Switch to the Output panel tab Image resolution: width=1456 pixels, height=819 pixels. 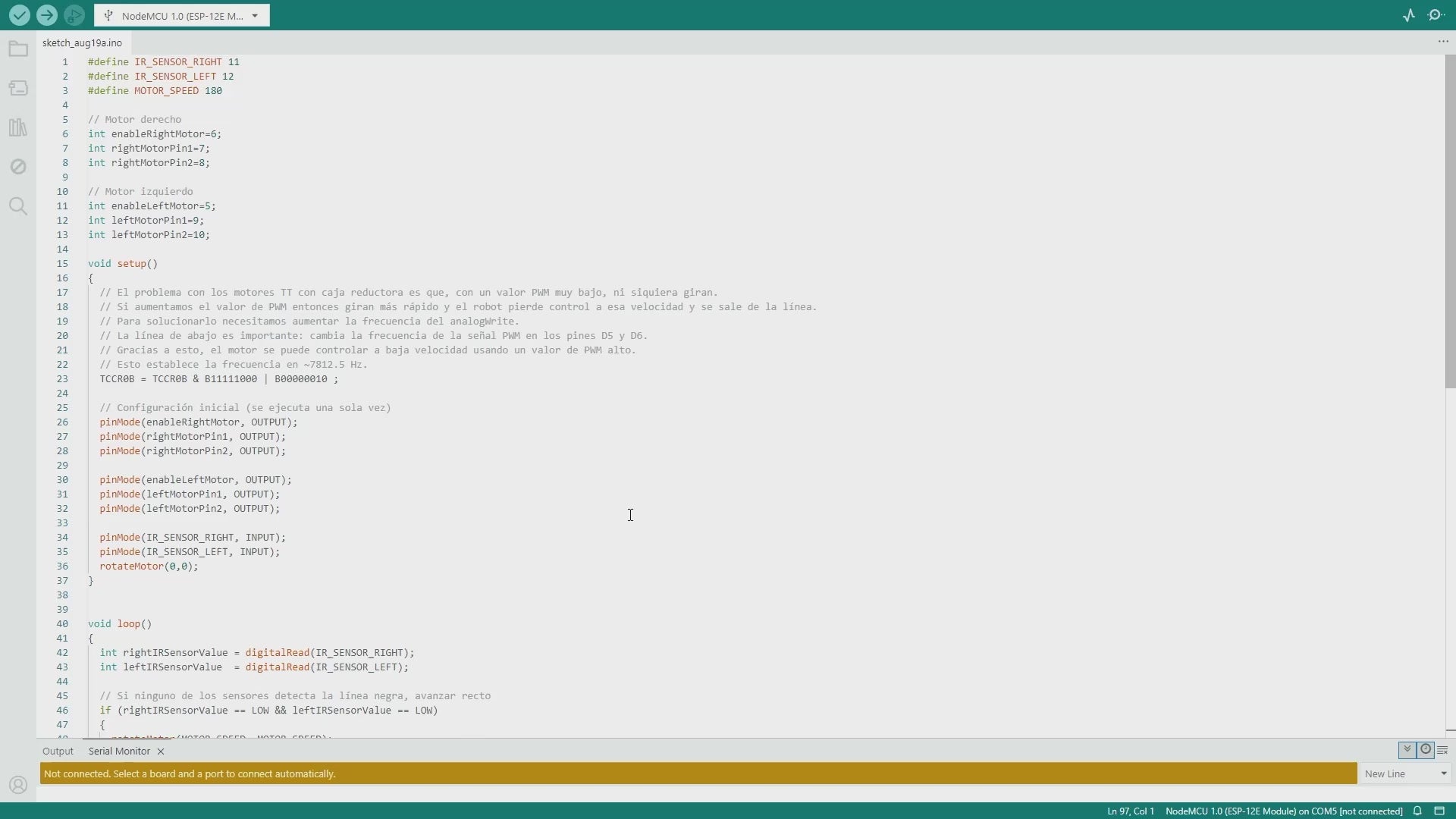(x=58, y=751)
